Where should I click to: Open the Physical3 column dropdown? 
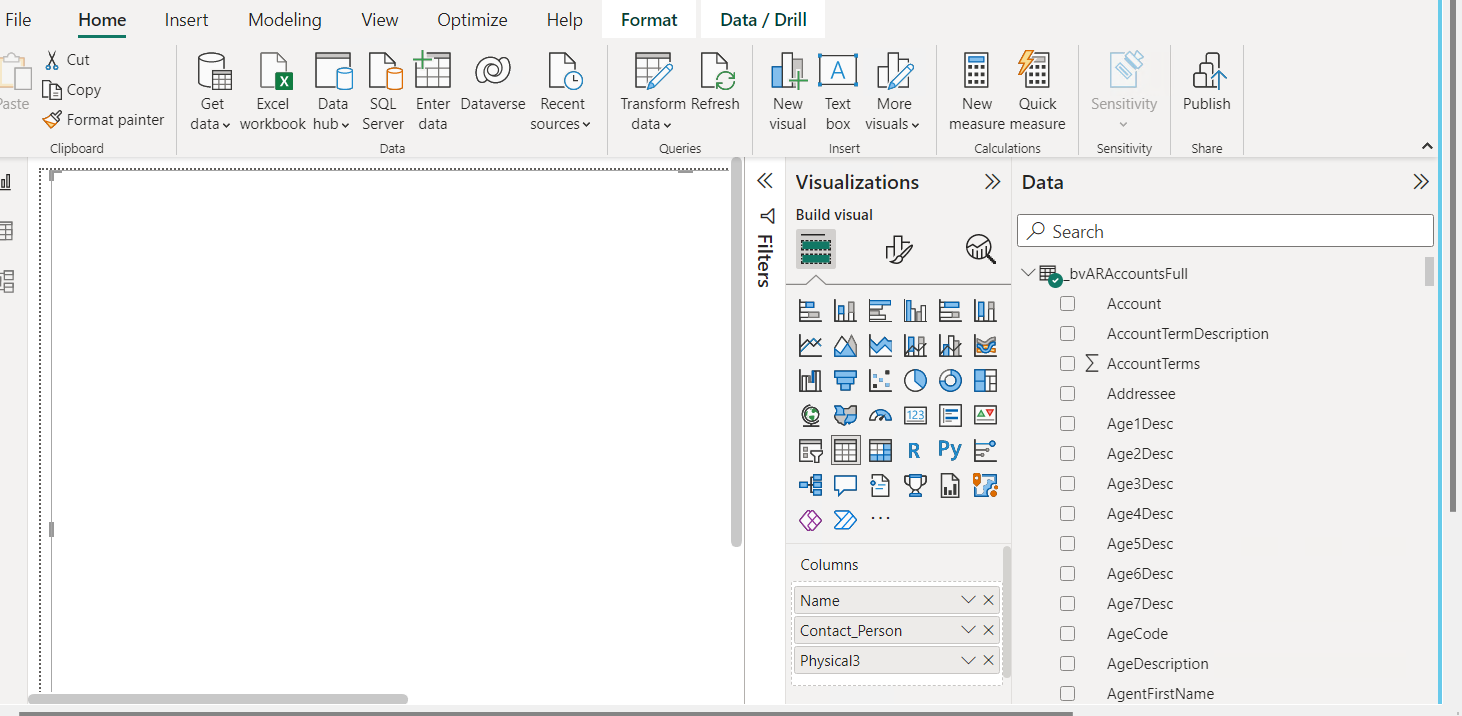pos(967,660)
